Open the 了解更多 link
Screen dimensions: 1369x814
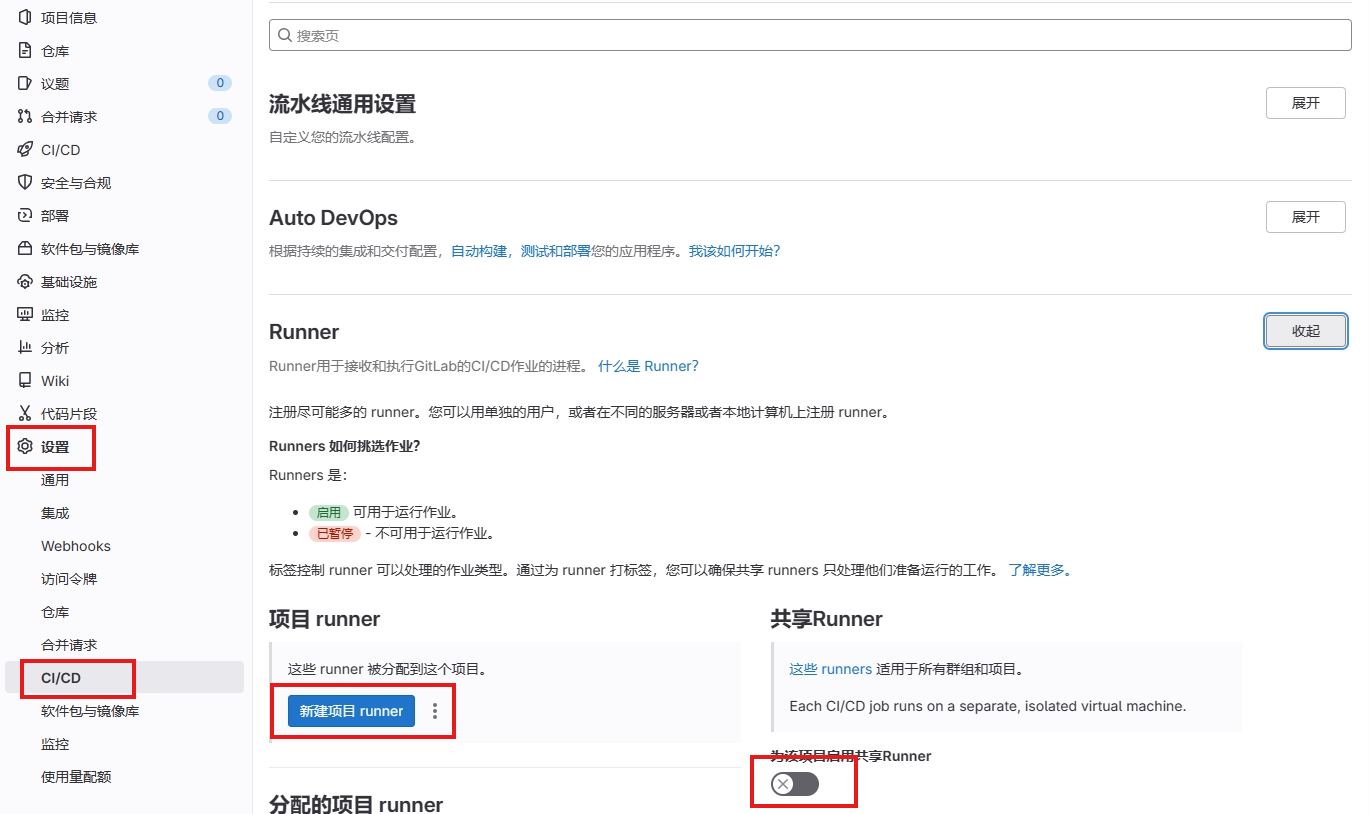pyautogui.click(x=1040, y=570)
